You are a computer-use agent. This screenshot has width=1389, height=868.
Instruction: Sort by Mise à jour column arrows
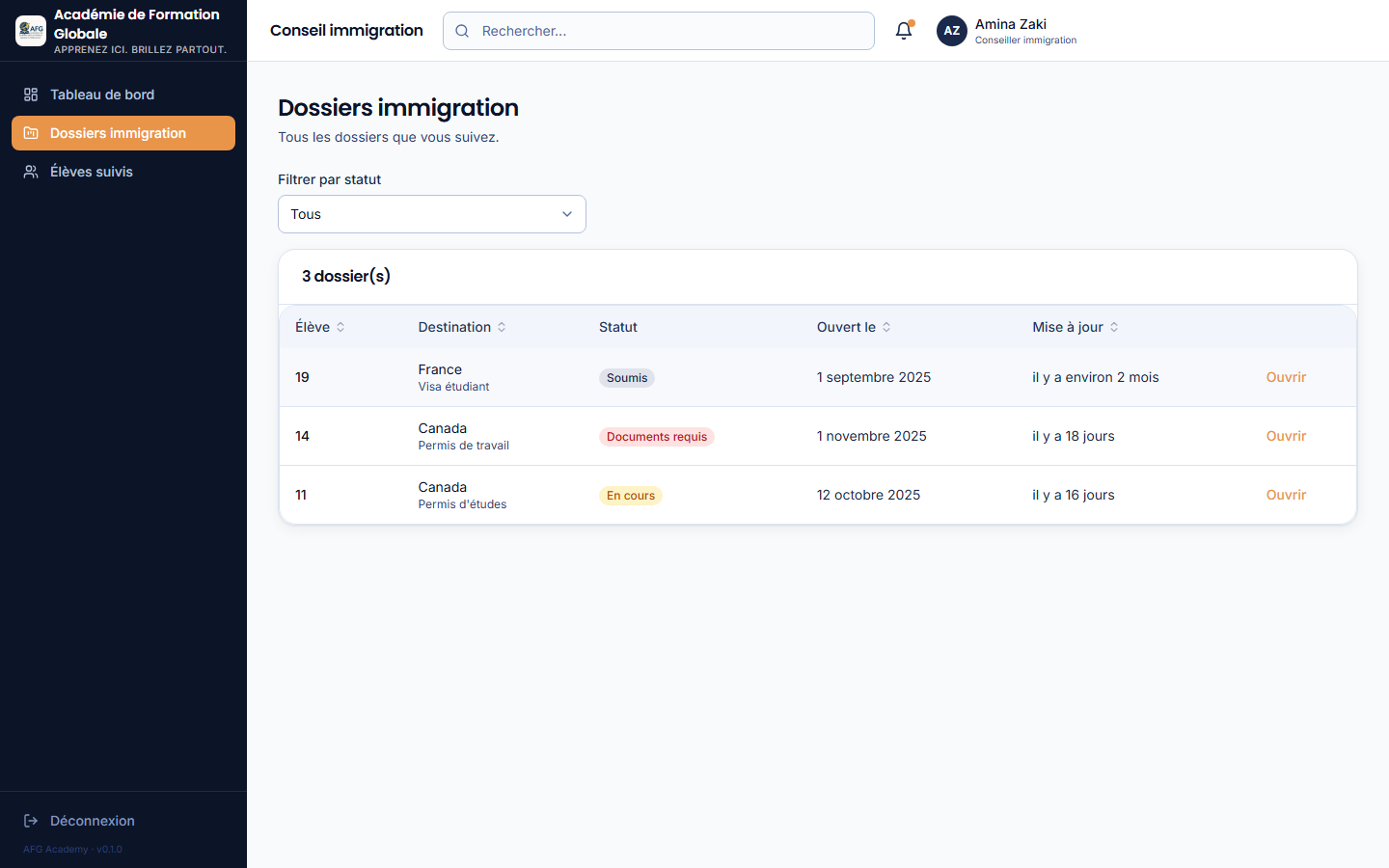[1114, 327]
